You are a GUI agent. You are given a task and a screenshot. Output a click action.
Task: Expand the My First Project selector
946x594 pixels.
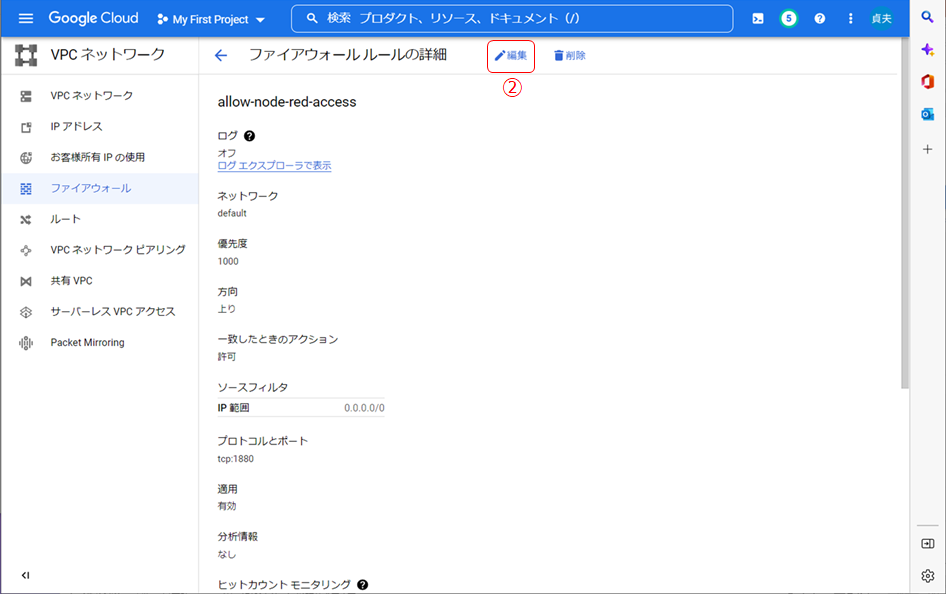point(211,19)
